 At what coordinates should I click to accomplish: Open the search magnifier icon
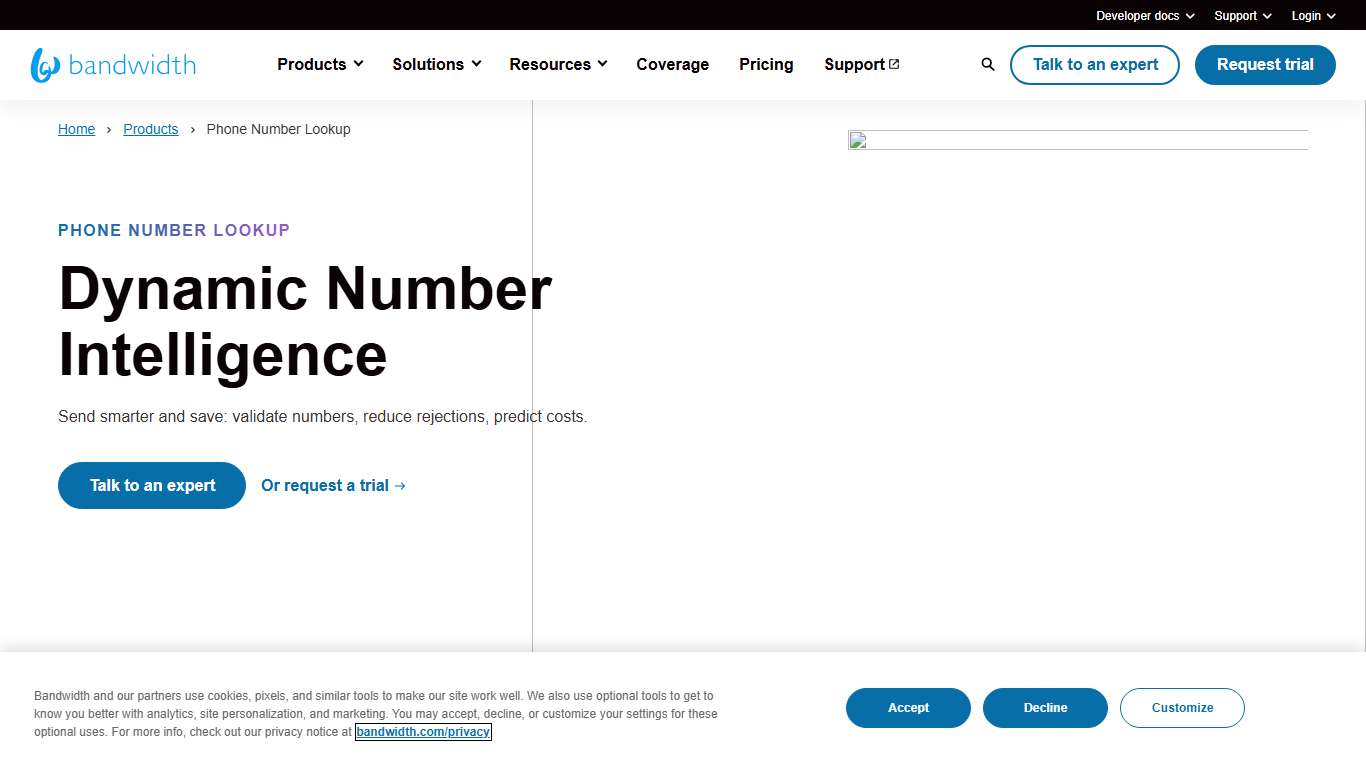pyautogui.click(x=987, y=64)
